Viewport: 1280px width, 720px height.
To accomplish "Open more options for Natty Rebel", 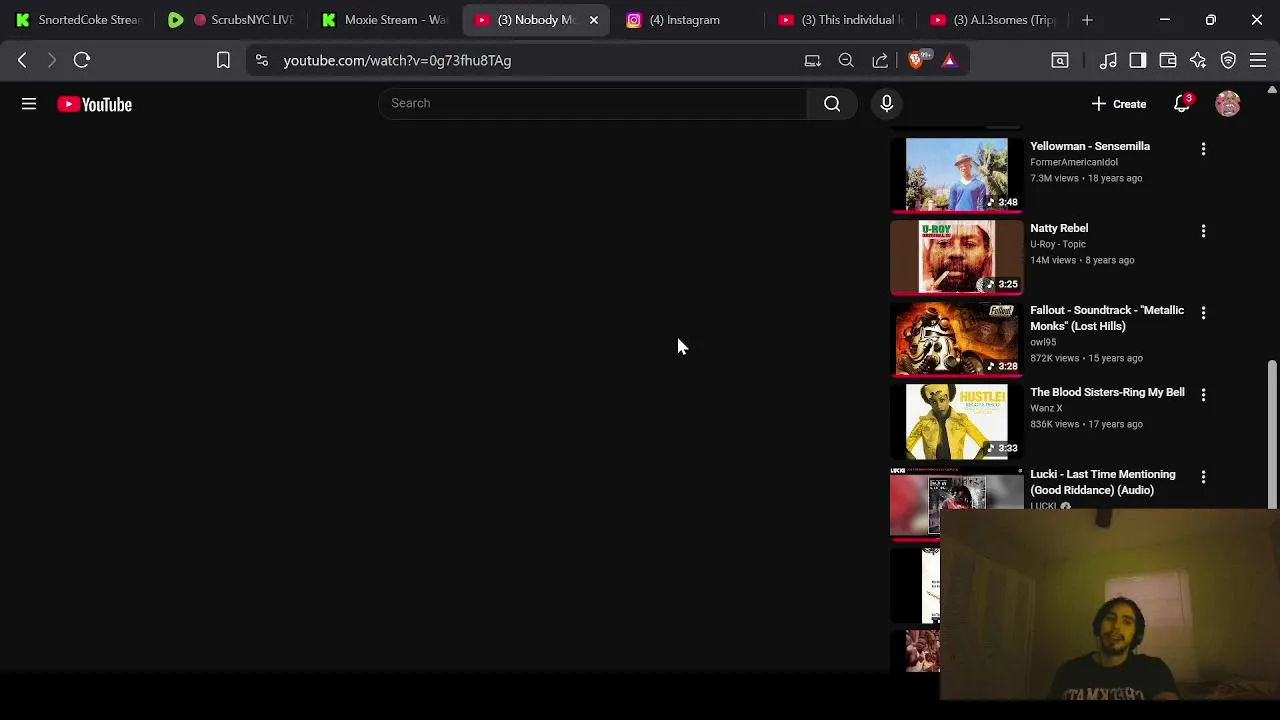I will click(1203, 231).
